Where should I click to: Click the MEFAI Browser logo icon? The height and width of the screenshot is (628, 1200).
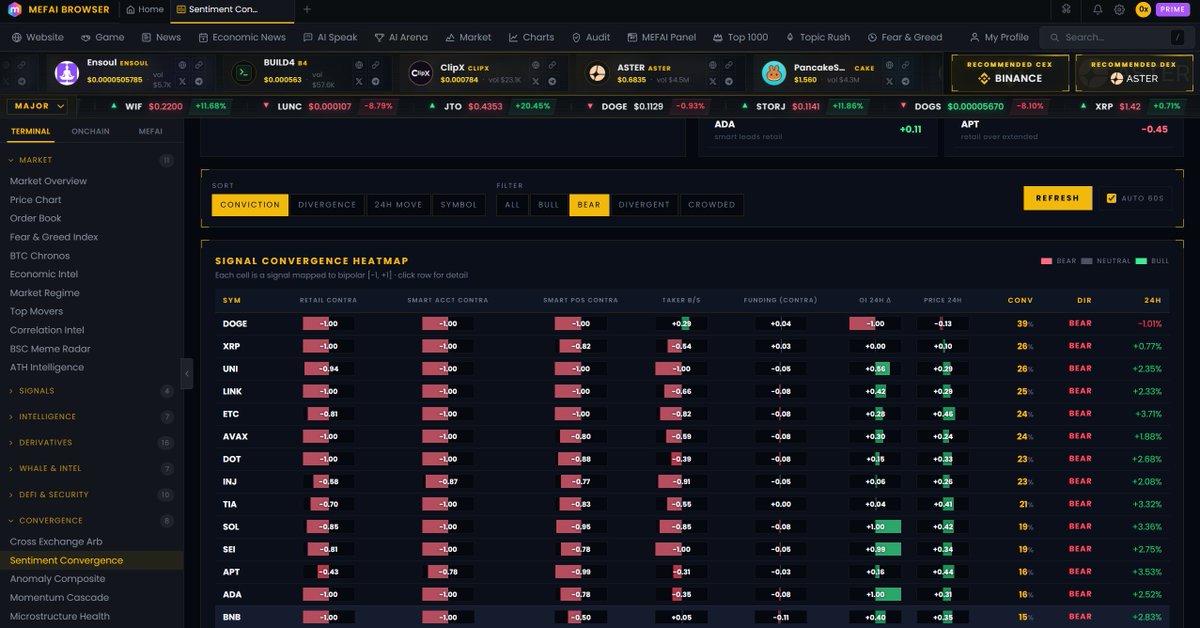click(x=15, y=9)
